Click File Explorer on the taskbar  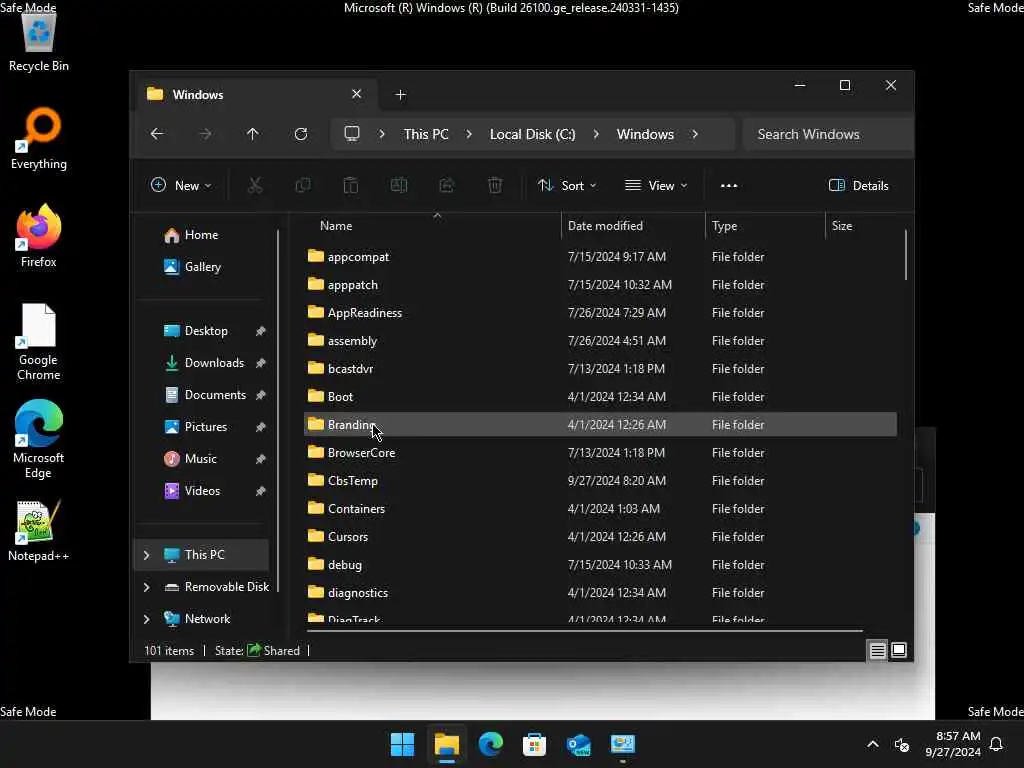tap(447, 744)
